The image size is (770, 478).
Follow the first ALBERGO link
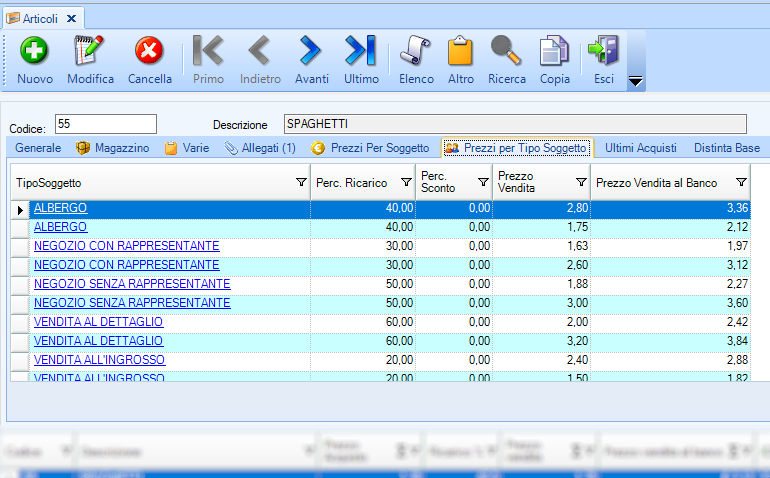click(60, 208)
